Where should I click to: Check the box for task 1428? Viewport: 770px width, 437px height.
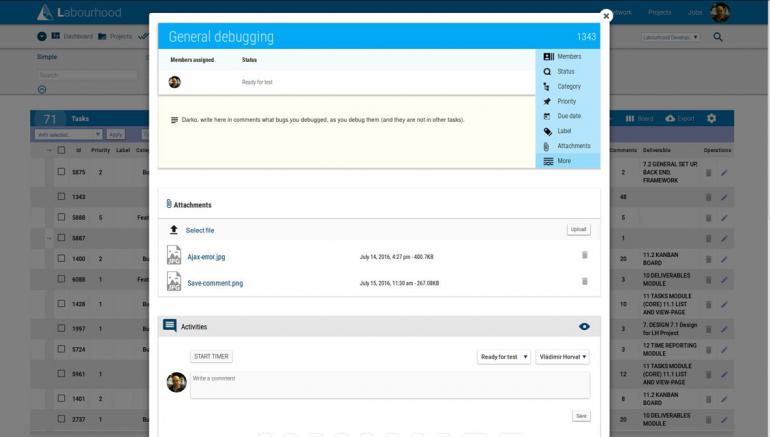click(x=61, y=303)
